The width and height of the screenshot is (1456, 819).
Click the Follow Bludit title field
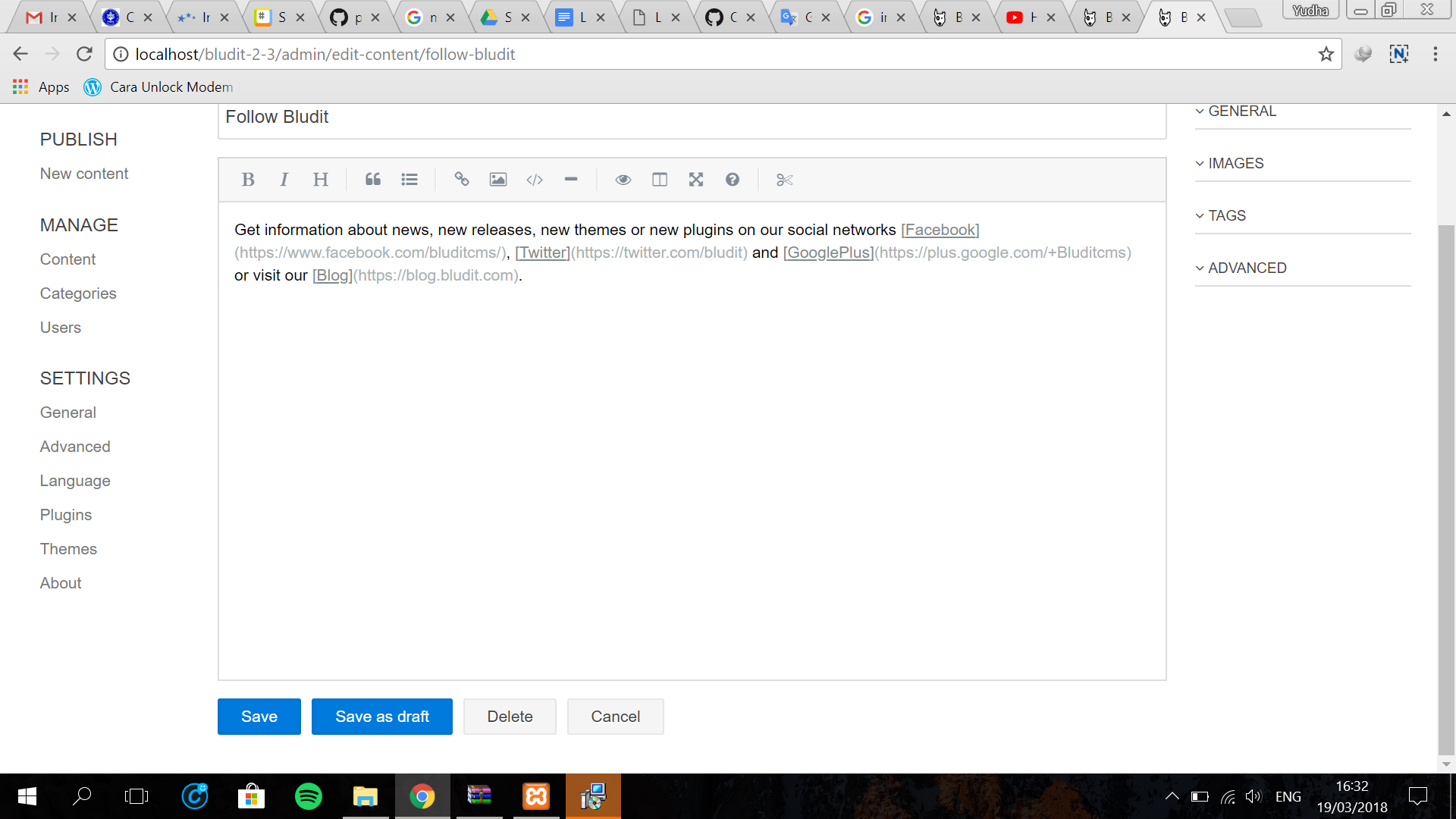(690, 118)
